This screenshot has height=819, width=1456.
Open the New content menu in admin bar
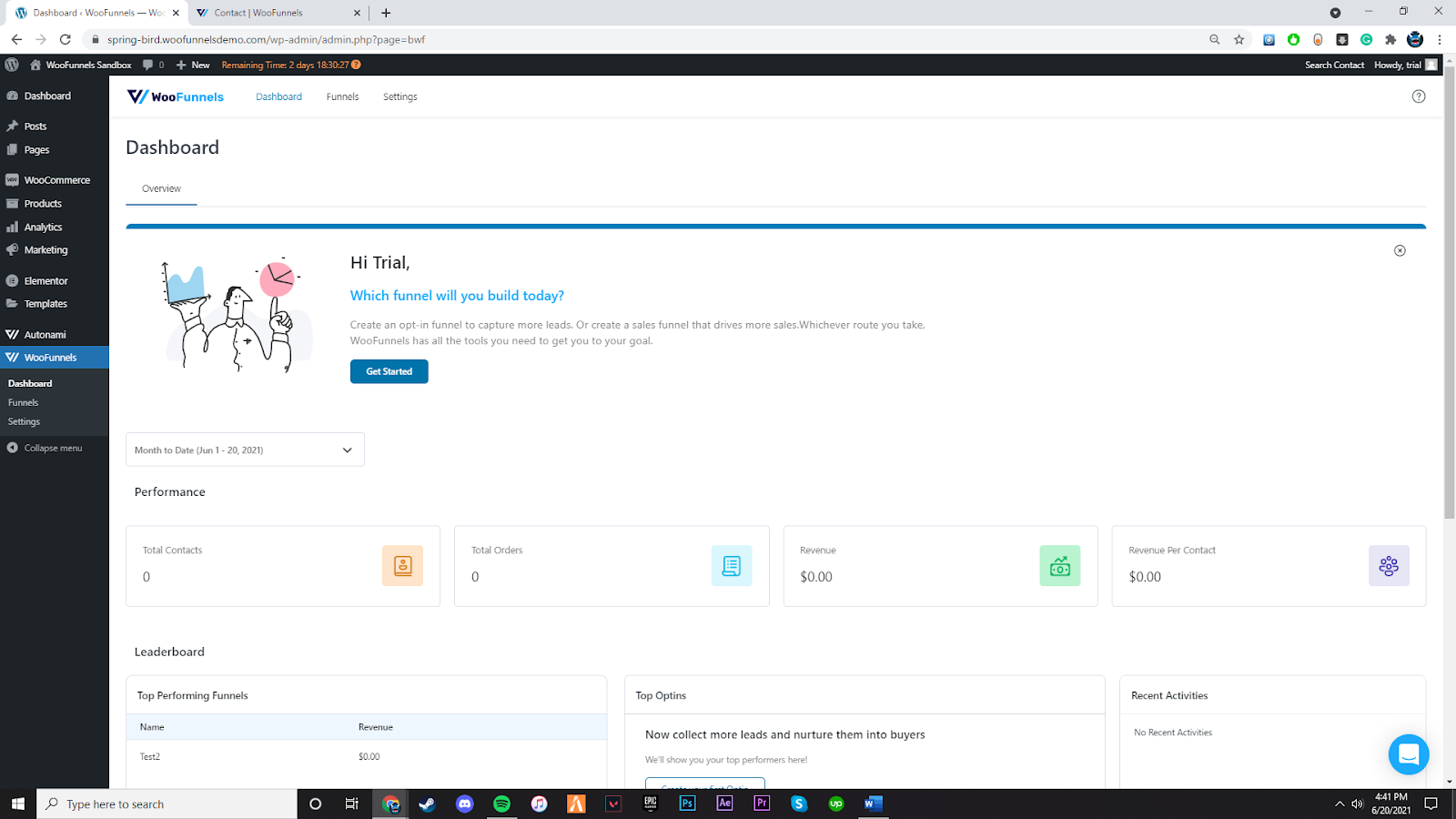point(193,65)
